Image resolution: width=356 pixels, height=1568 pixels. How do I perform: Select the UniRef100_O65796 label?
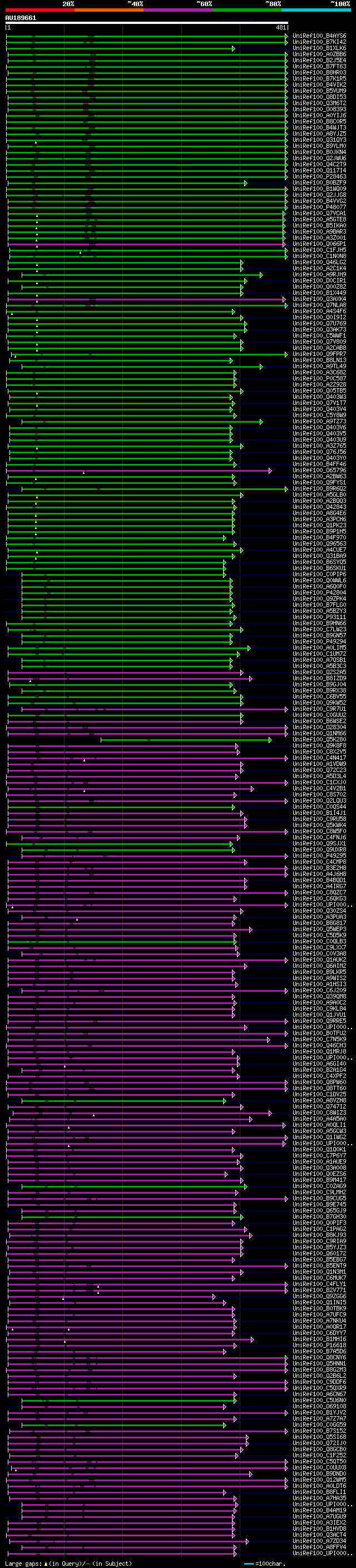point(319,471)
